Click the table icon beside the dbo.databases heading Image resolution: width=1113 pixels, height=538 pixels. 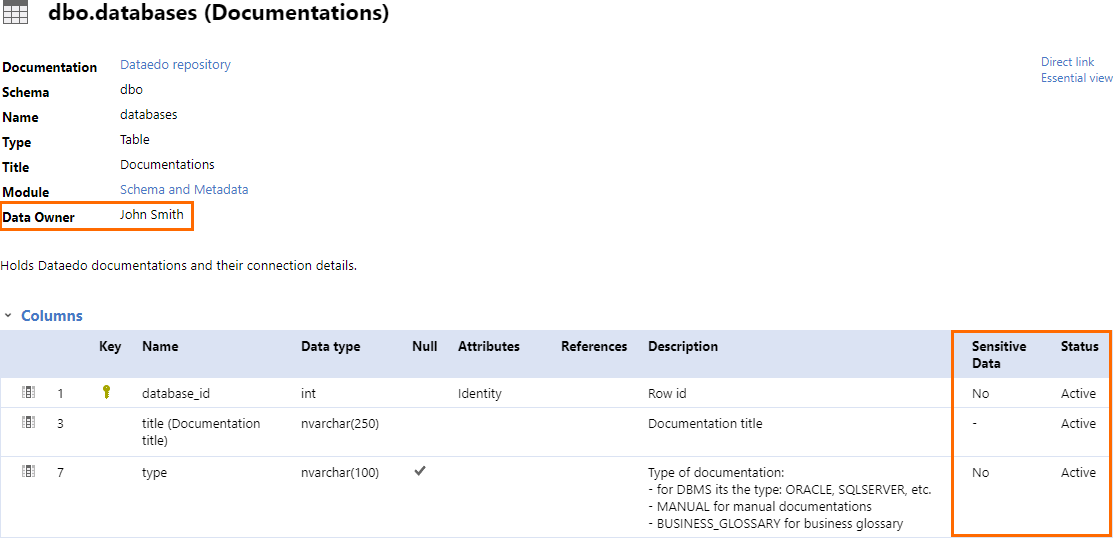click(x=16, y=13)
